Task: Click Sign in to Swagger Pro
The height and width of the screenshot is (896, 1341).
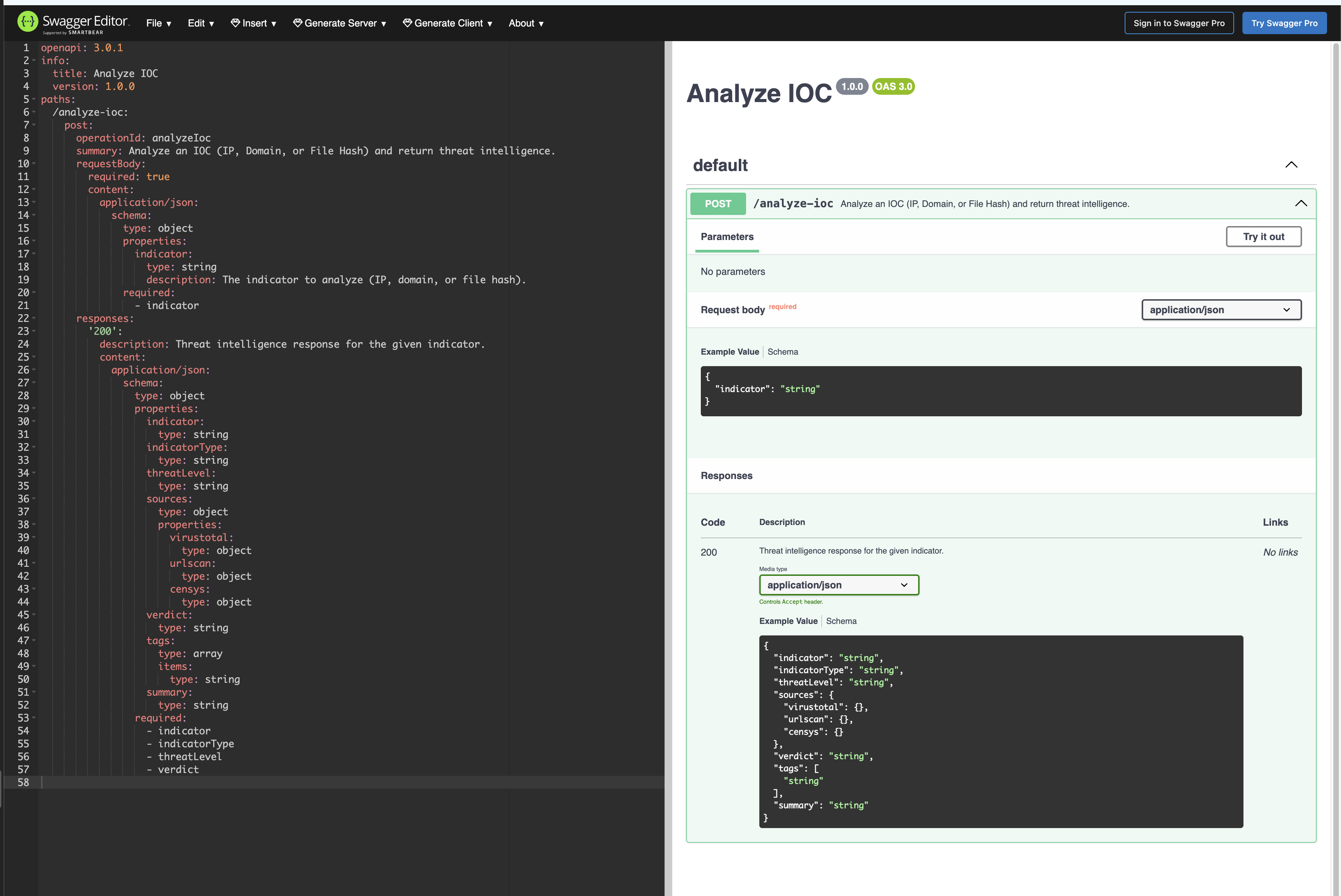Action: tap(1178, 23)
